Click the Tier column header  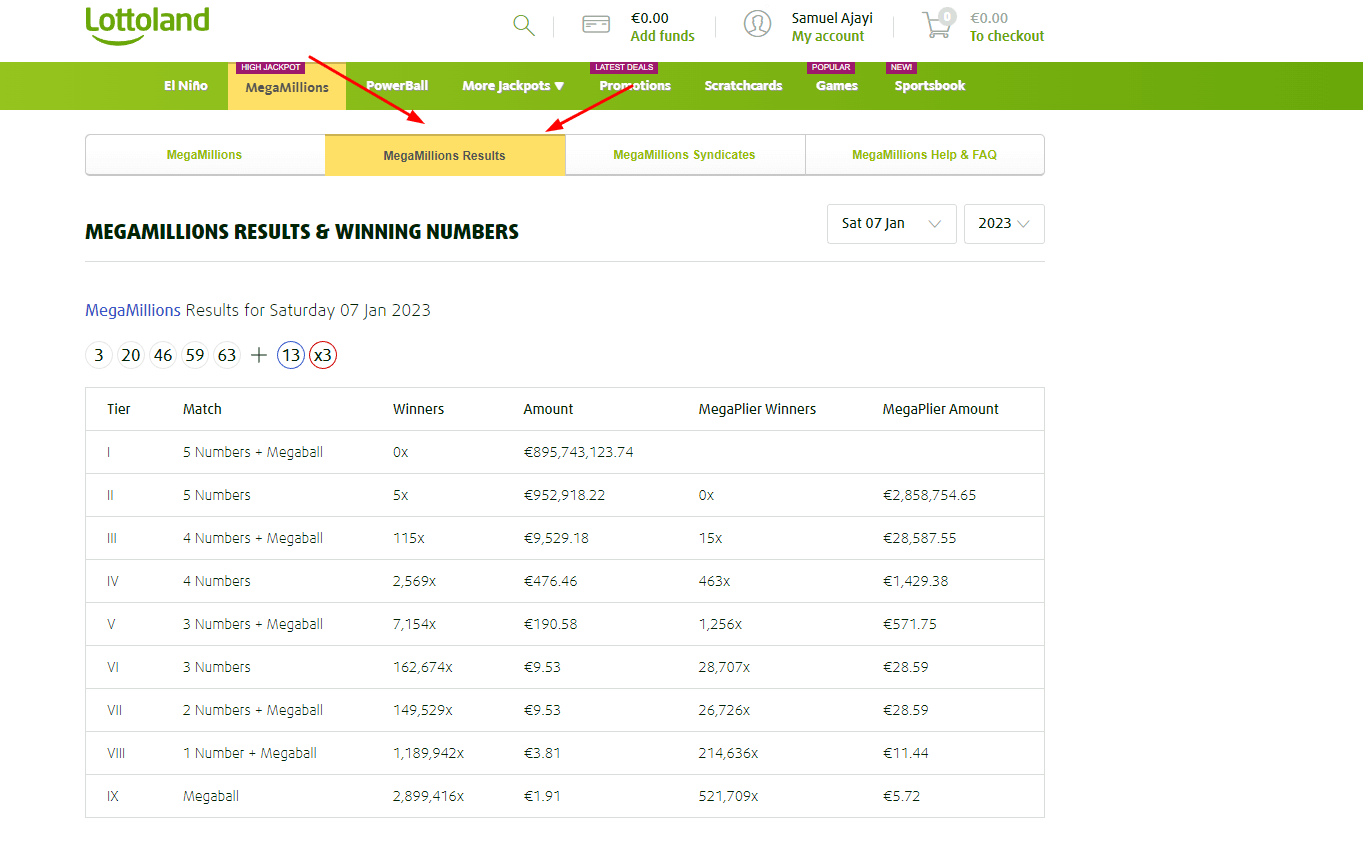(119, 409)
